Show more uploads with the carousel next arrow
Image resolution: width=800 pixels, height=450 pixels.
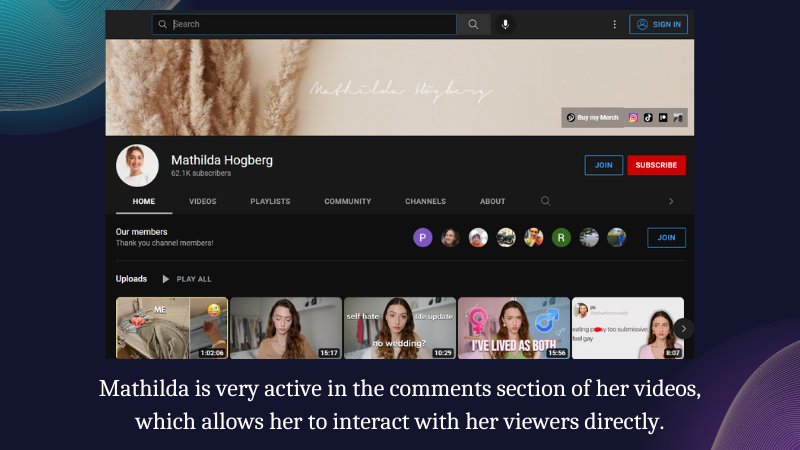[x=684, y=328]
